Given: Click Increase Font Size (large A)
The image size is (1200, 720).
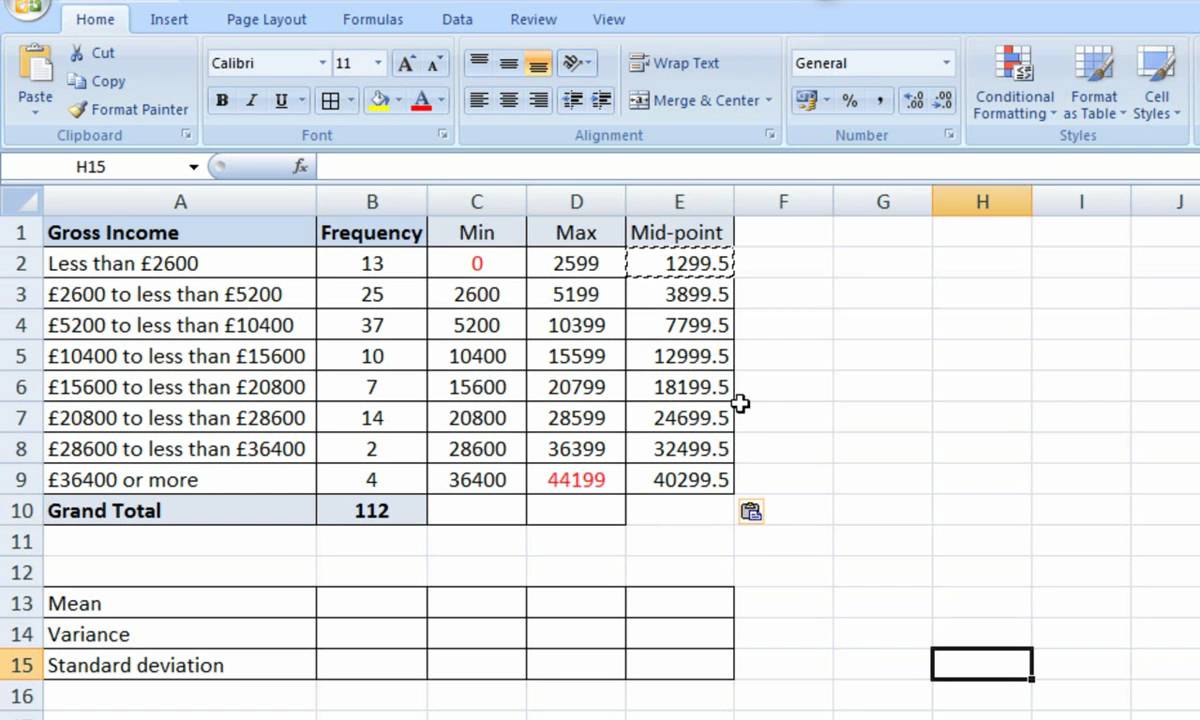Looking at the screenshot, I should pos(405,63).
